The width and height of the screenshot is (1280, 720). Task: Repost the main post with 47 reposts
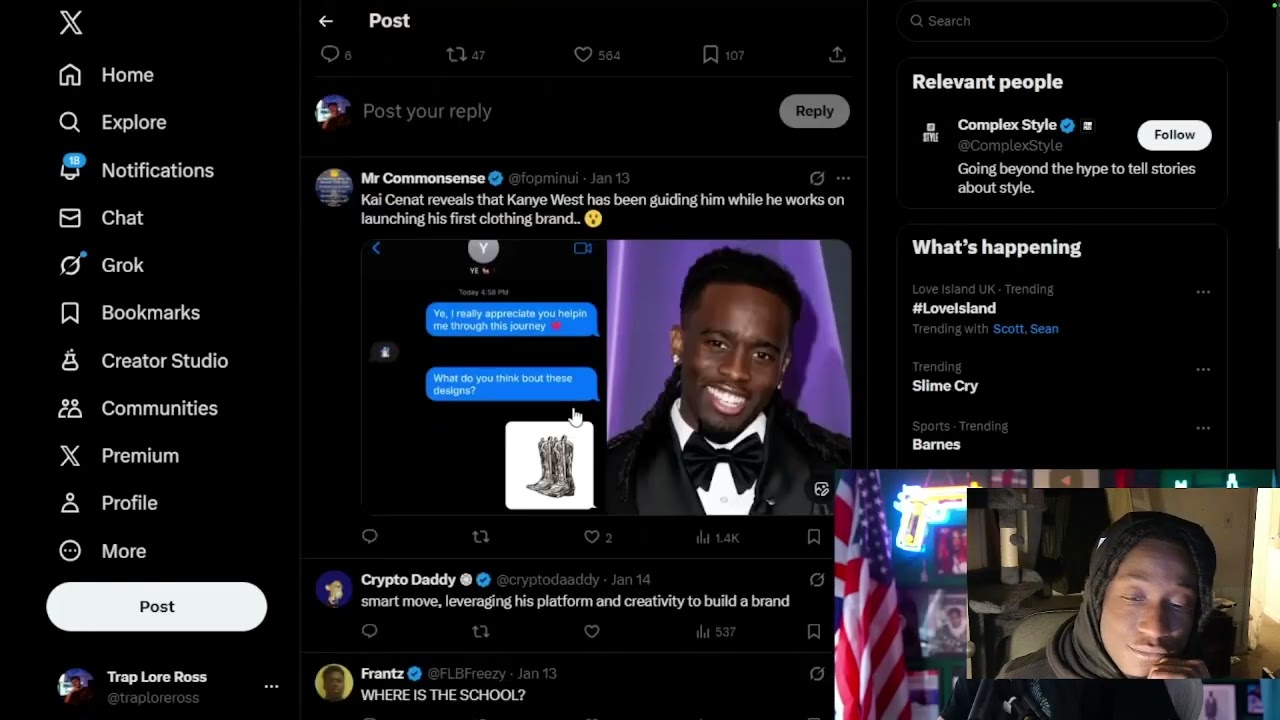tap(456, 54)
